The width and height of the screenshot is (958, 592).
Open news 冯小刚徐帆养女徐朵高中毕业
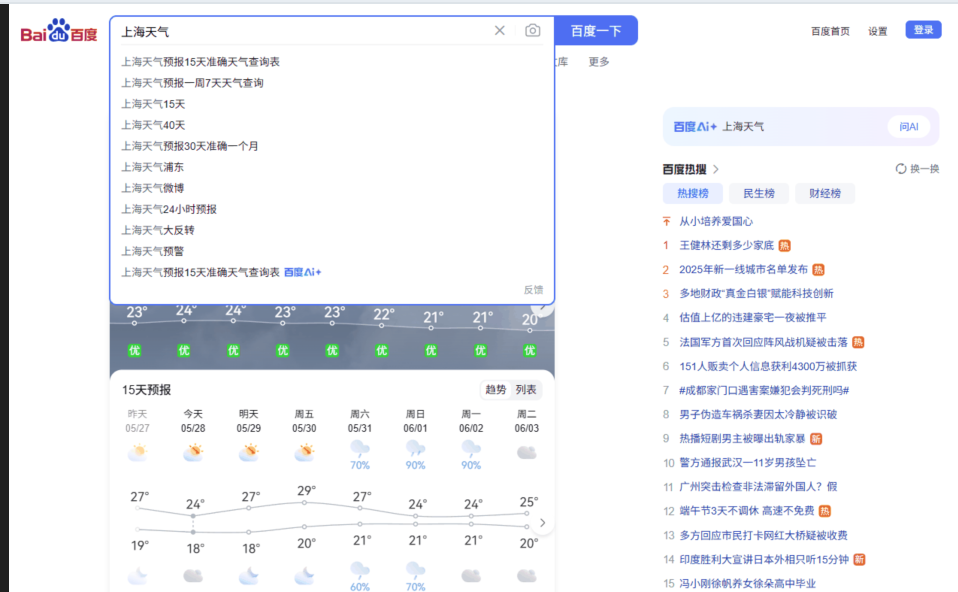click(748, 583)
